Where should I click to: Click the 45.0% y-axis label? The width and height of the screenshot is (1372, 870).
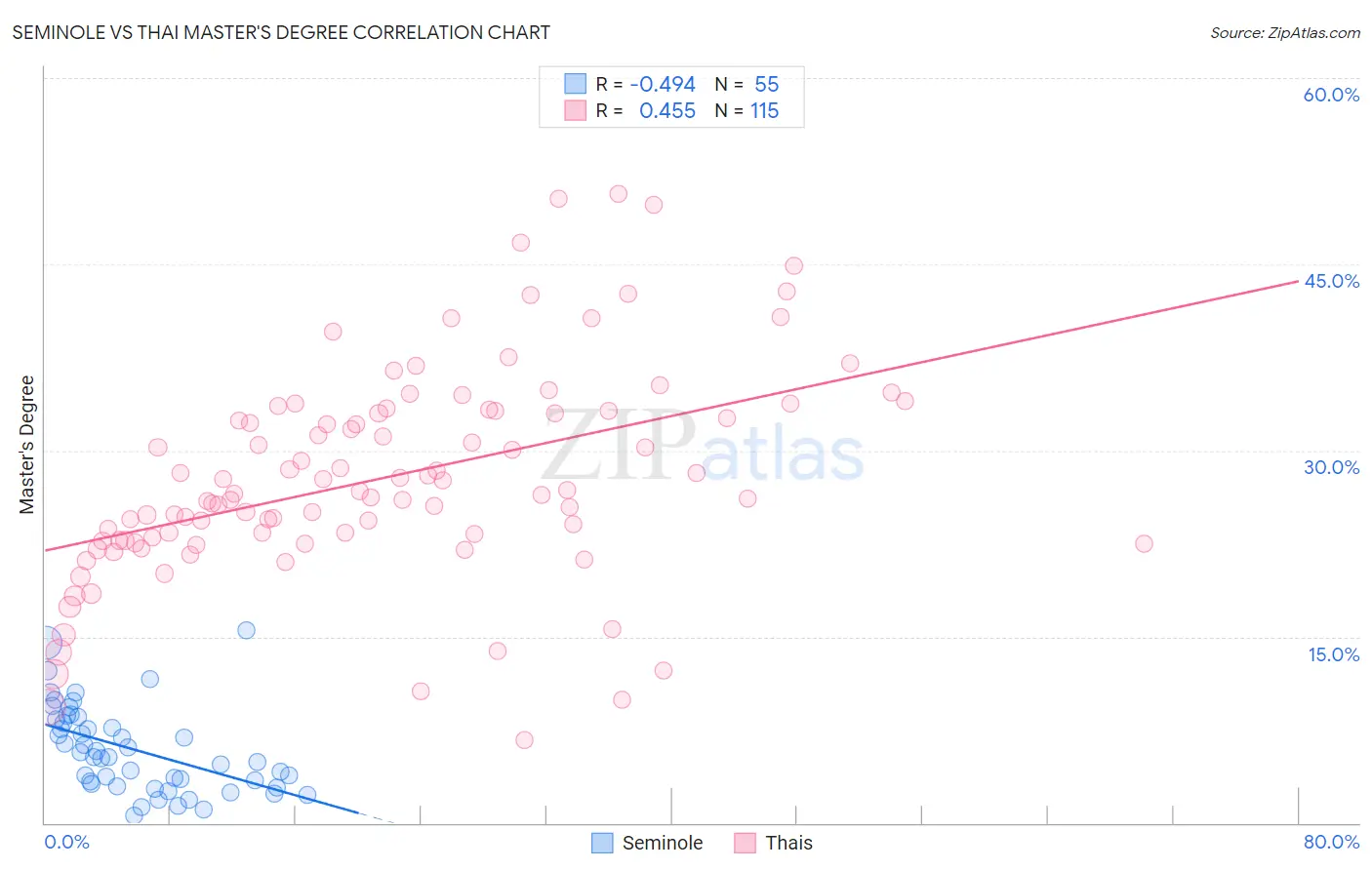[1331, 281]
